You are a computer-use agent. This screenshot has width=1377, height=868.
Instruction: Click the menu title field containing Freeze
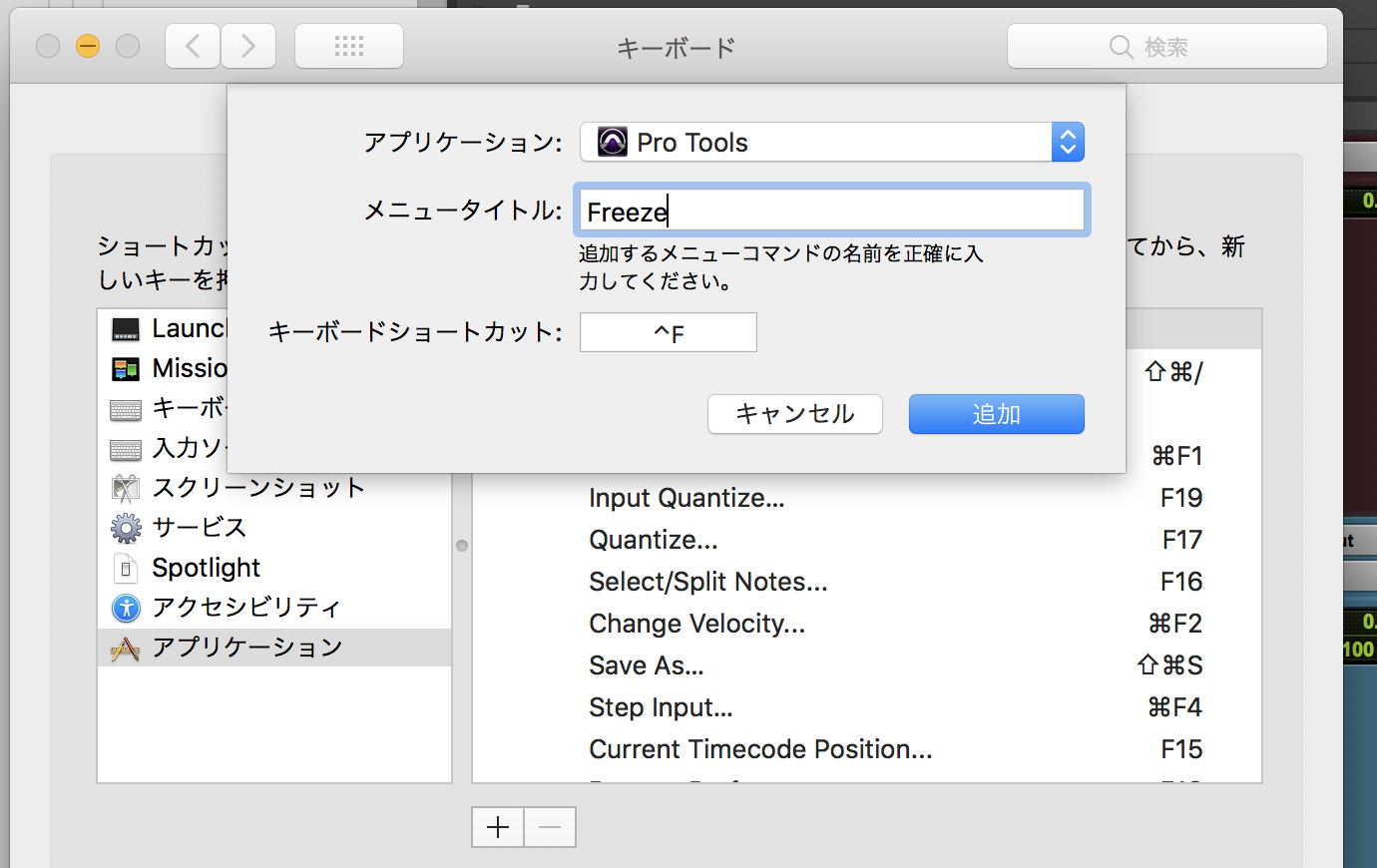[x=831, y=211]
